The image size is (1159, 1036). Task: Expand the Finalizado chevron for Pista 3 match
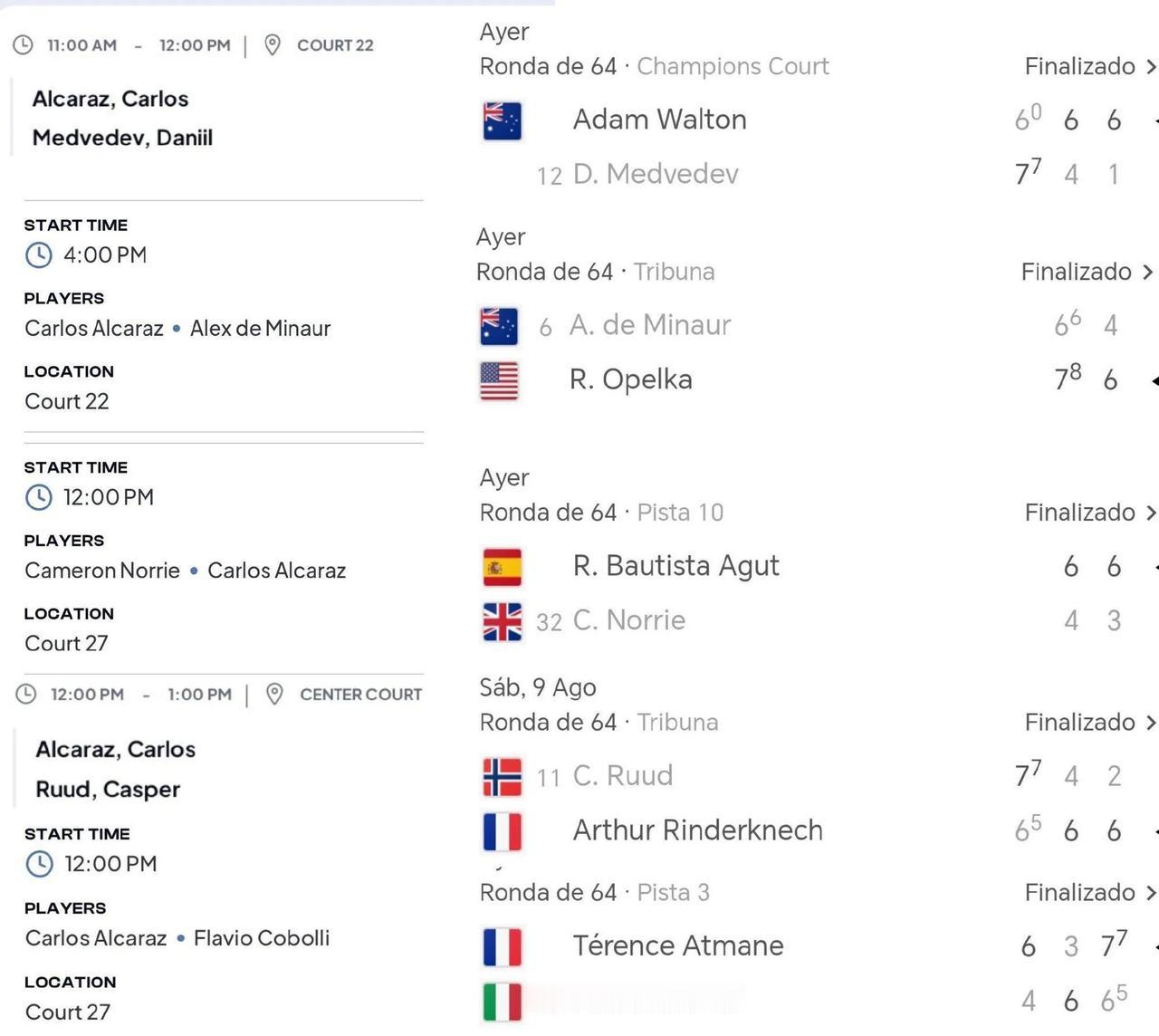(1151, 893)
